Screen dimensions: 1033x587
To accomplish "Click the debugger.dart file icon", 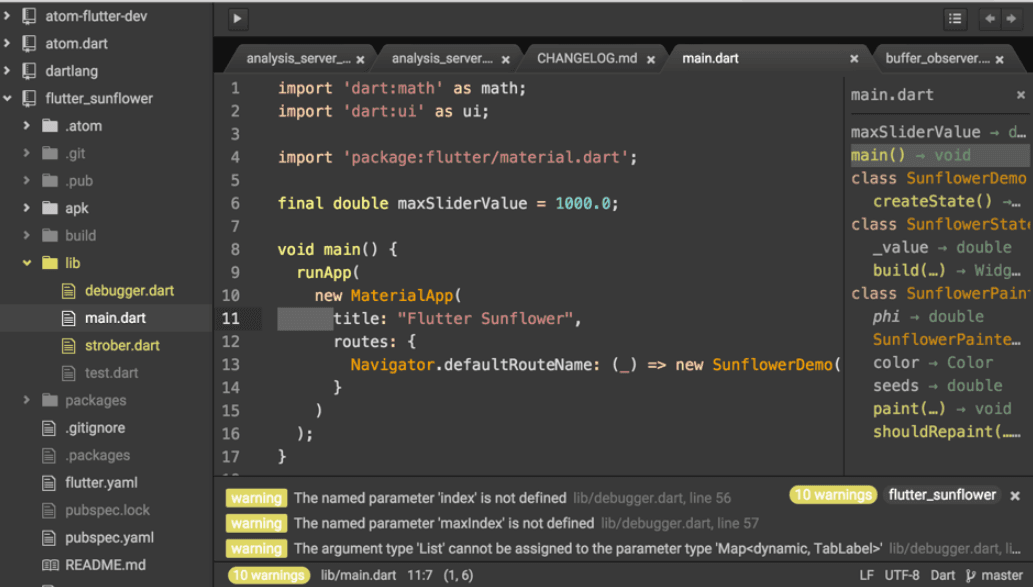I will (69, 291).
